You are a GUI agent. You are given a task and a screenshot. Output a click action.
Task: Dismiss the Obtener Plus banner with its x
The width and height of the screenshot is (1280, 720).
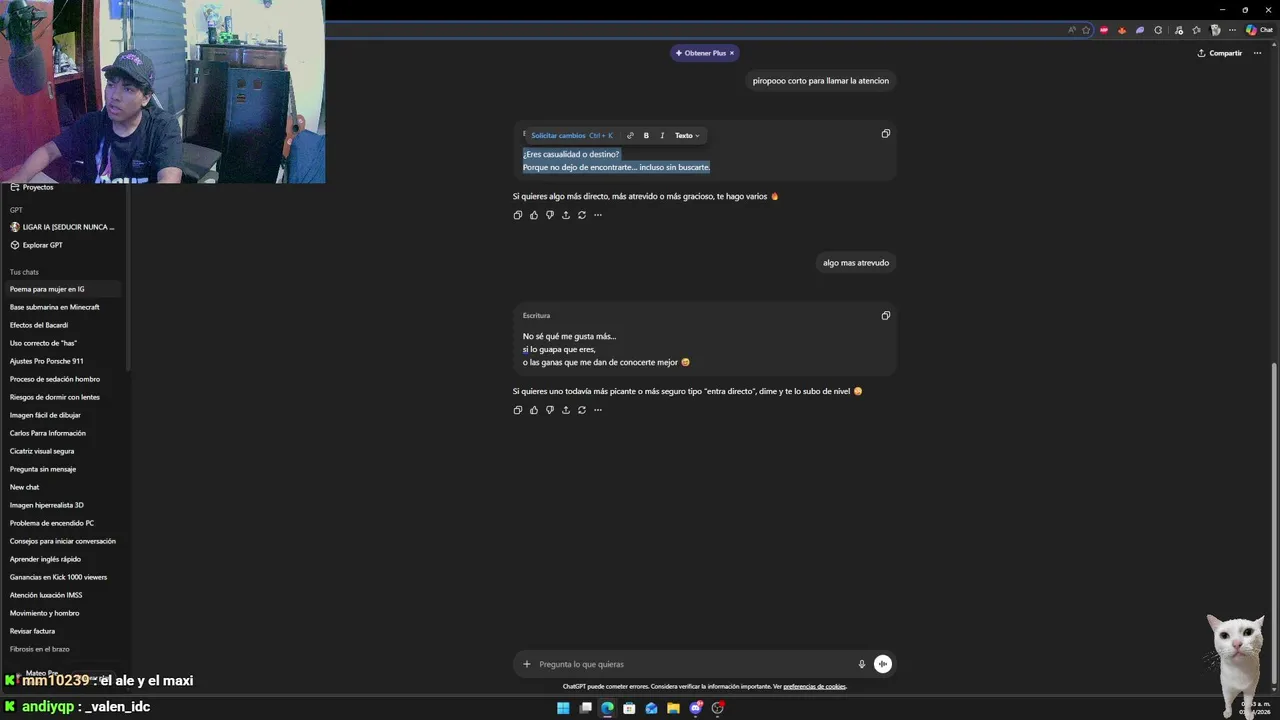732,53
